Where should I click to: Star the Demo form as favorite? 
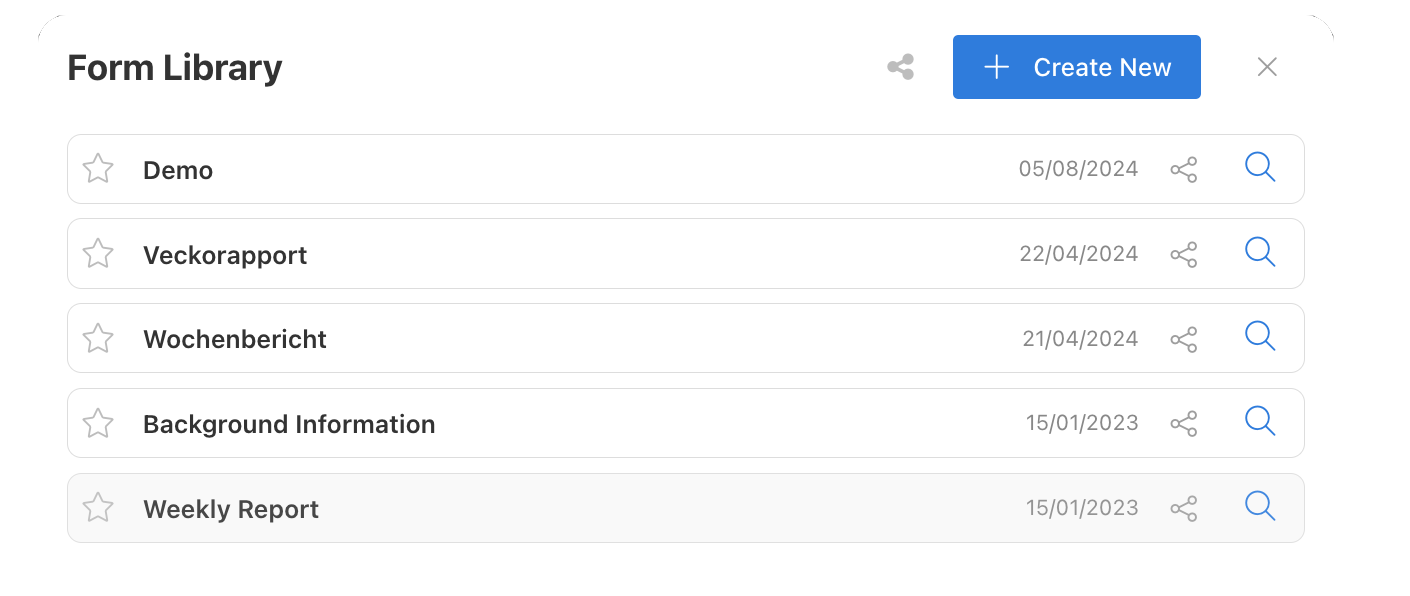98,169
